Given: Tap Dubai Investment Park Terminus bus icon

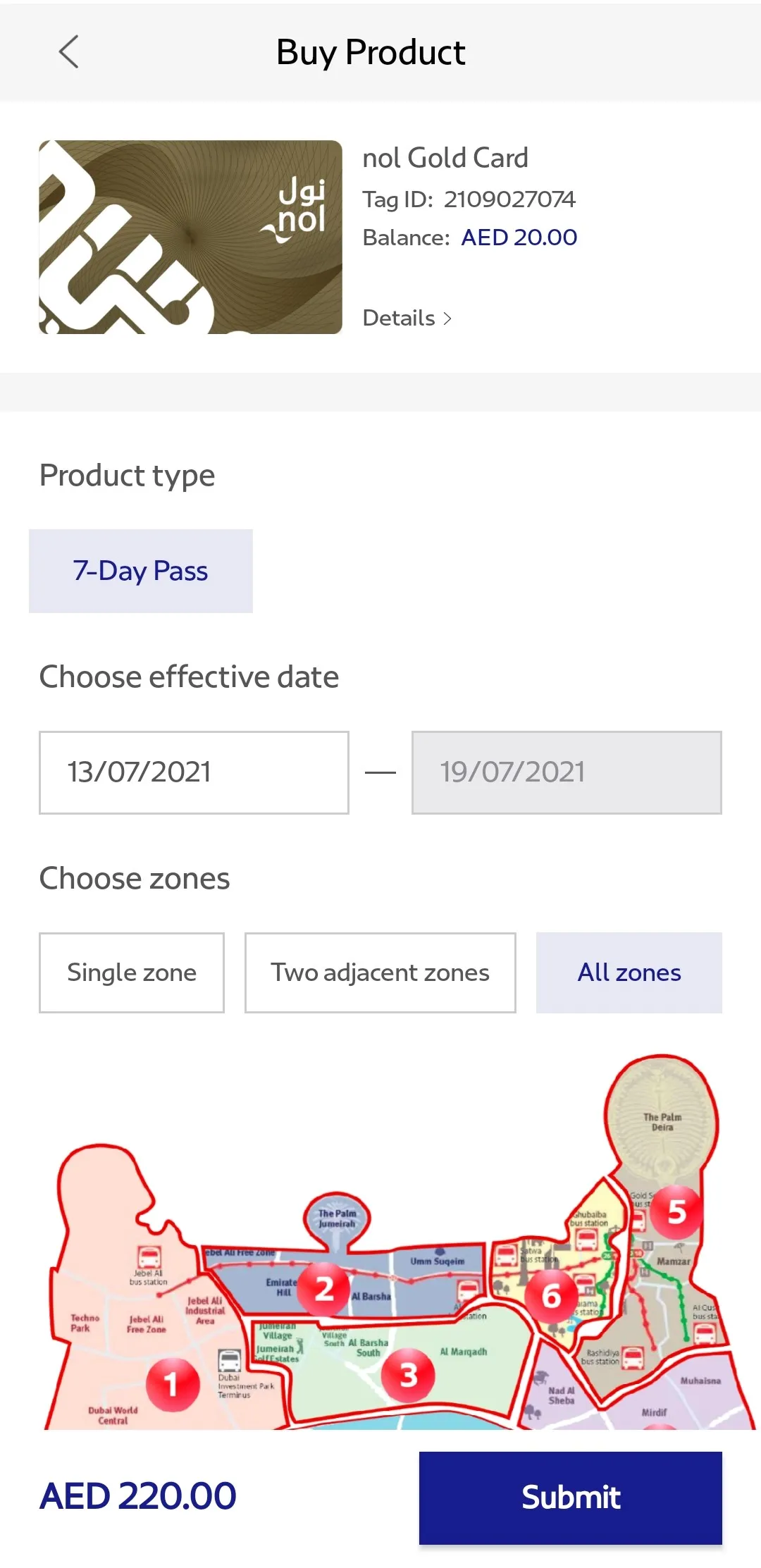Looking at the screenshot, I should tap(229, 1360).
